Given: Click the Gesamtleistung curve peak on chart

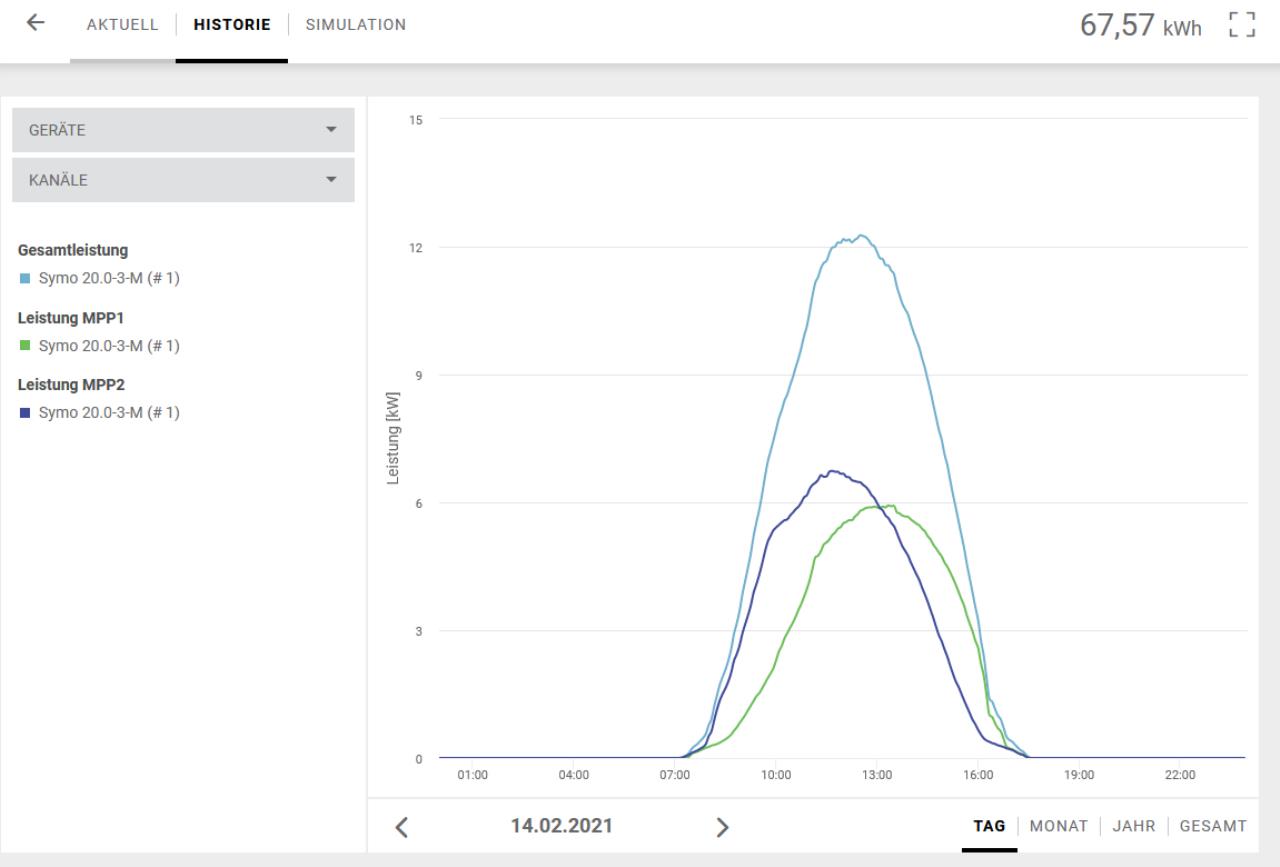Looking at the screenshot, I should click(x=860, y=236).
